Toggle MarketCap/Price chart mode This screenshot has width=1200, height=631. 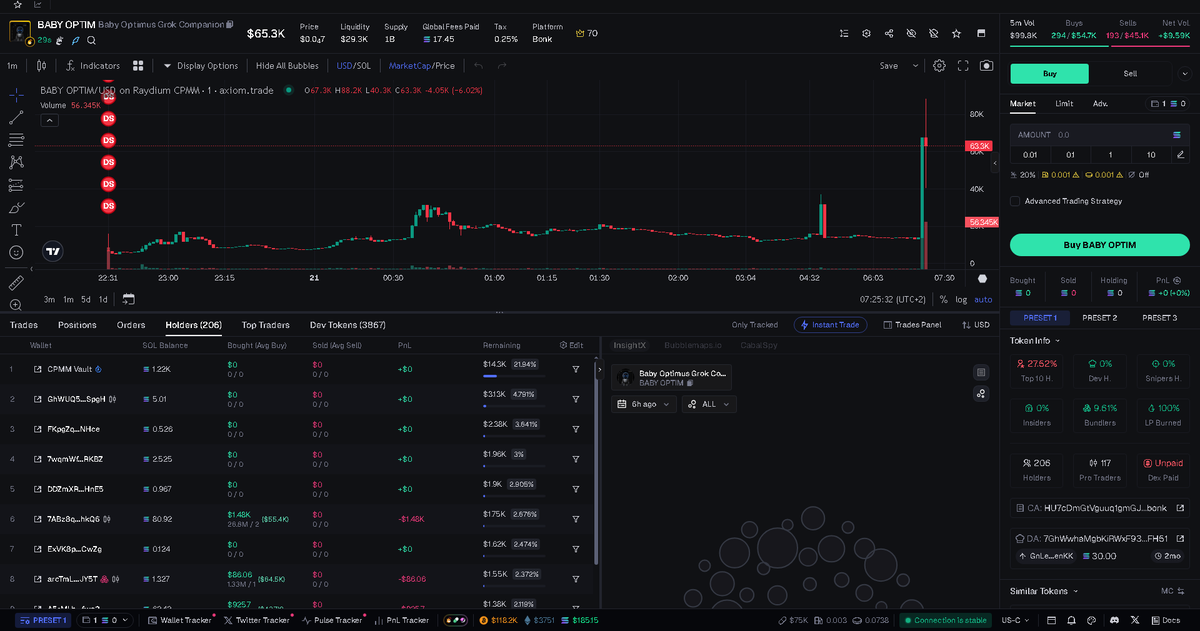pyautogui.click(x=421, y=66)
